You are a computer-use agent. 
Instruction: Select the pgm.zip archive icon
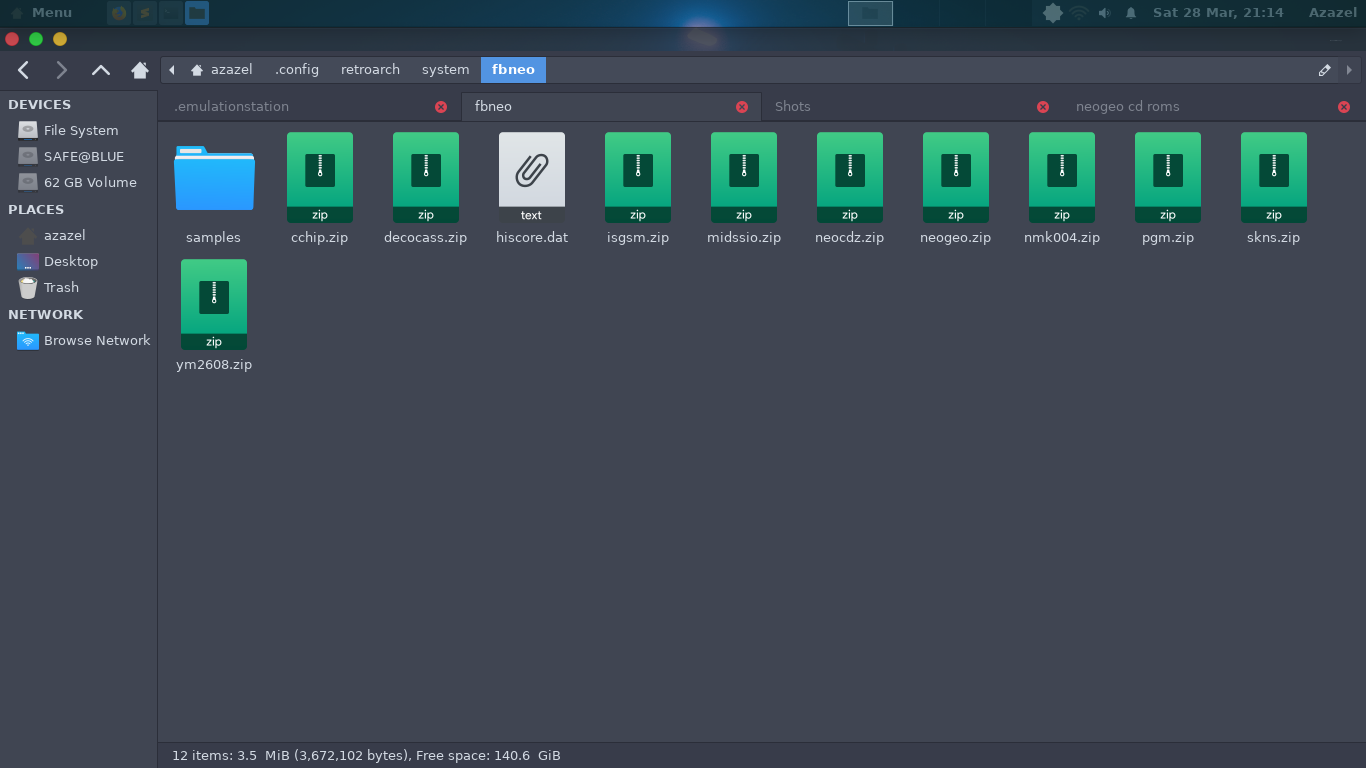[x=1168, y=177]
